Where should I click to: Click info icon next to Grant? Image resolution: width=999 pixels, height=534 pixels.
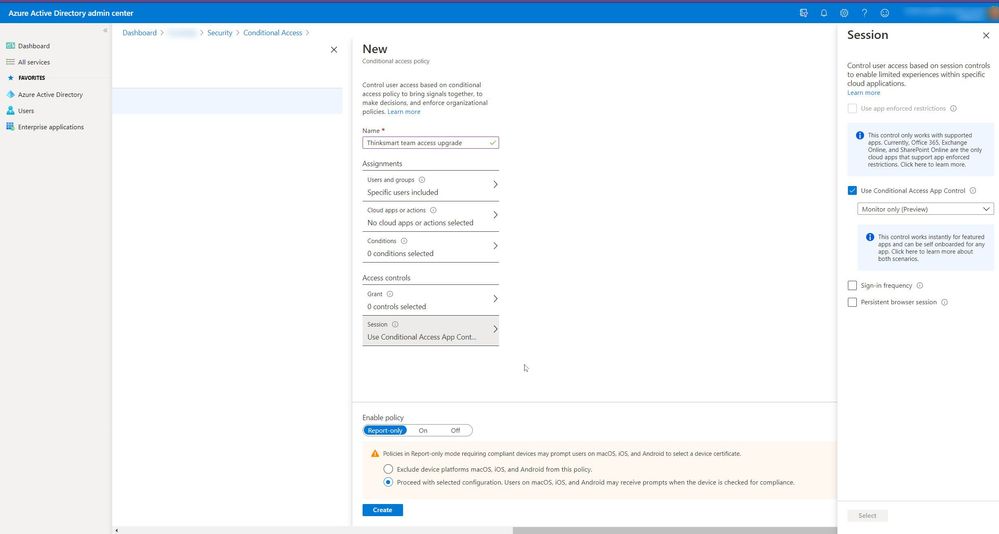pos(390,294)
